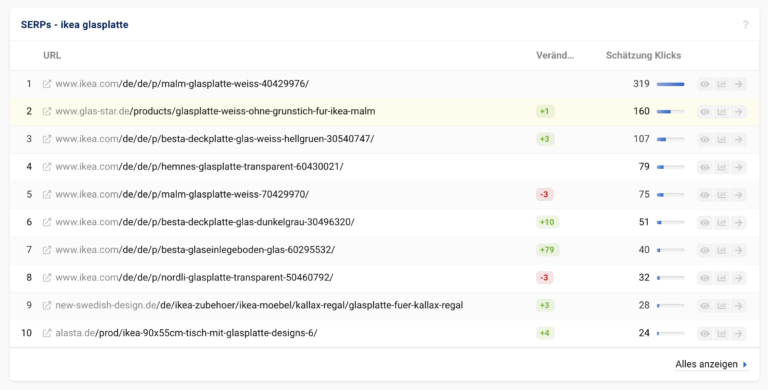Open chart icon for malm-glasplatte-weiss-40429976 row

[x=721, y=84]
